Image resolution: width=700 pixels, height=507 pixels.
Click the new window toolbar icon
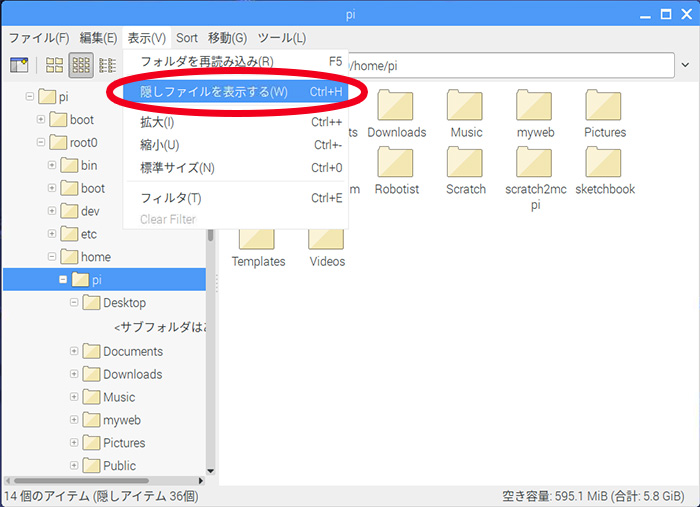(19, 65)
